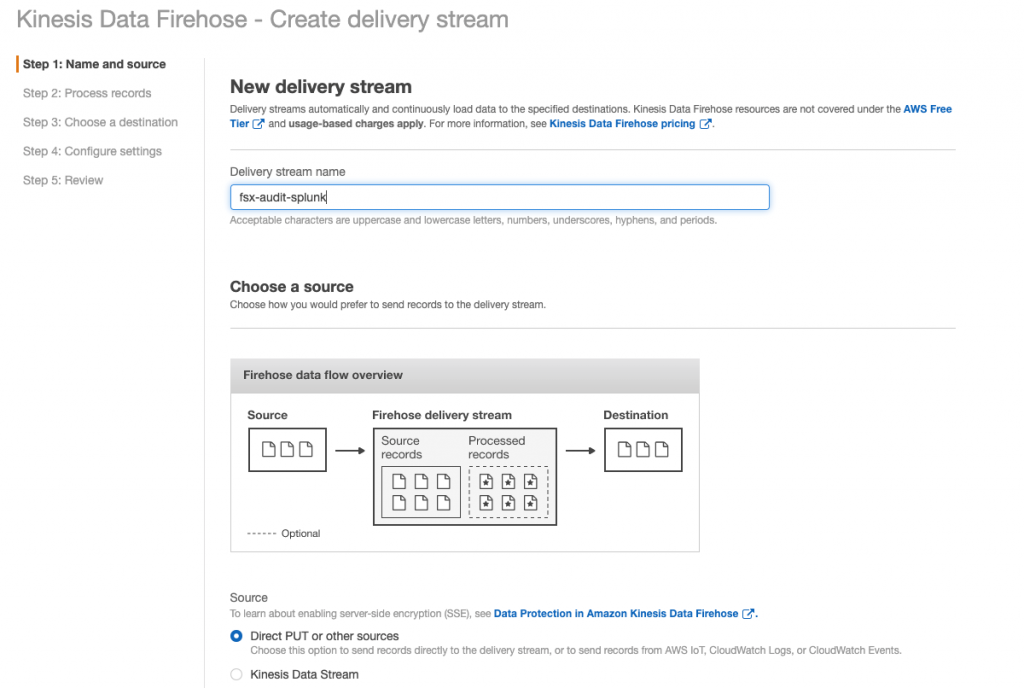Click the external link icon after Kinesis Data Firehose pricing

pos(703,124)
